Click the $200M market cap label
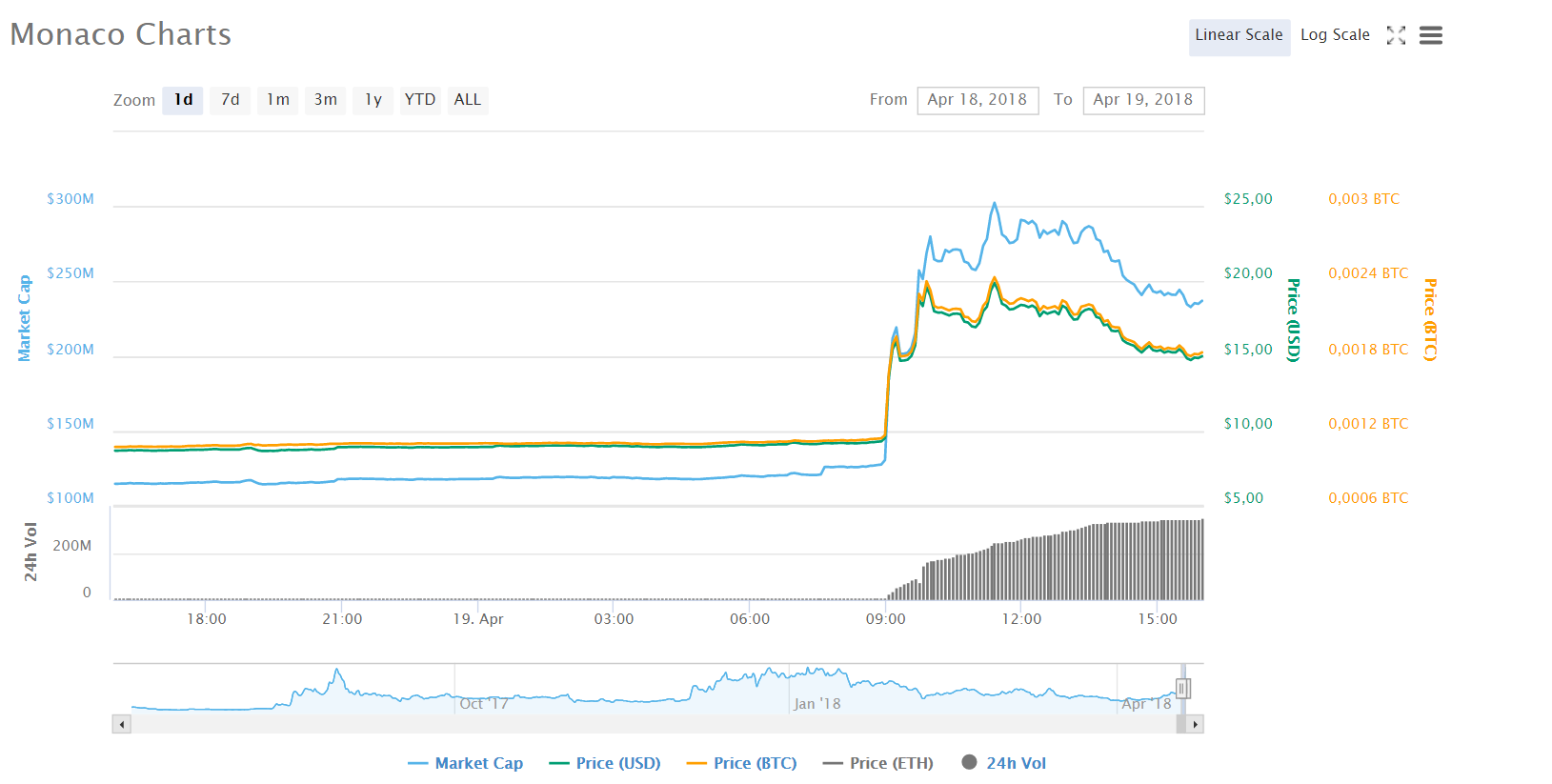The height and width of the screenshot is (784, 1552). point(71,350)
